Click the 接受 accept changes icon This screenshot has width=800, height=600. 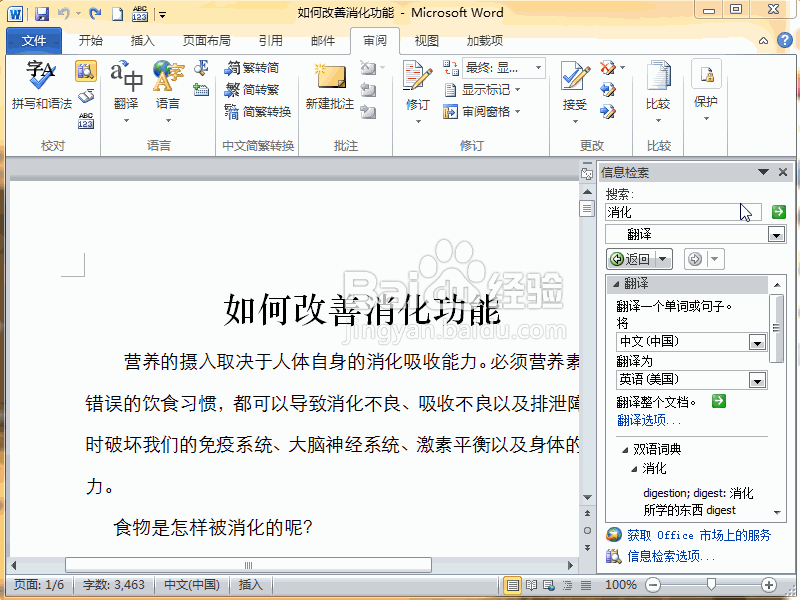coord(572,80)
